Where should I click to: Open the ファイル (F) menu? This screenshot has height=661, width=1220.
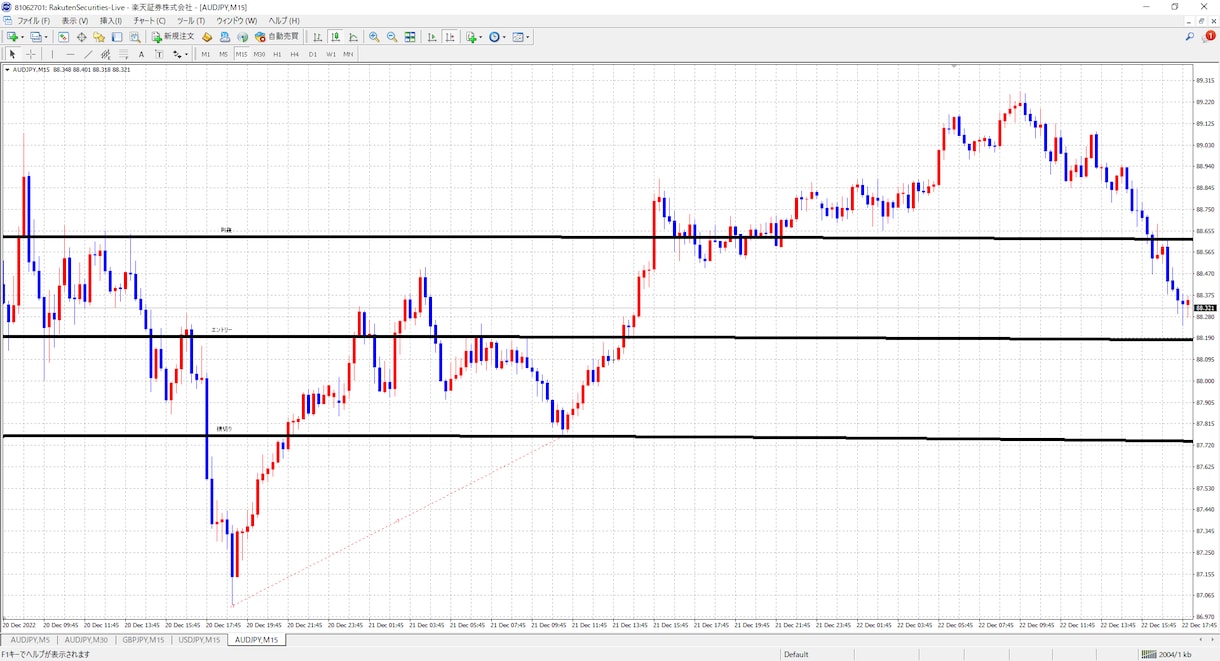(x=33, y=20)
